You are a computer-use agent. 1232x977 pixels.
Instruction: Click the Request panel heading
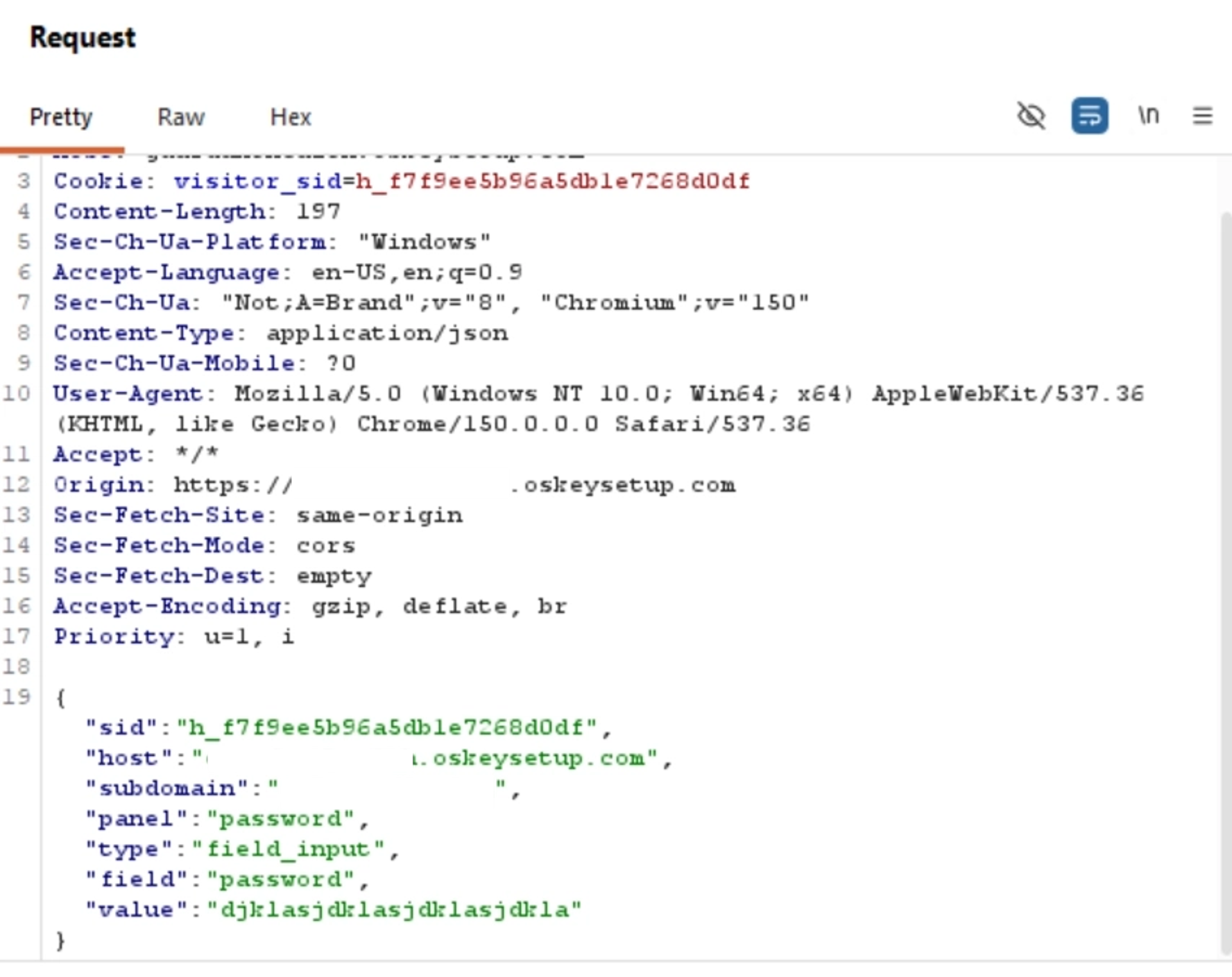[83, 38]
